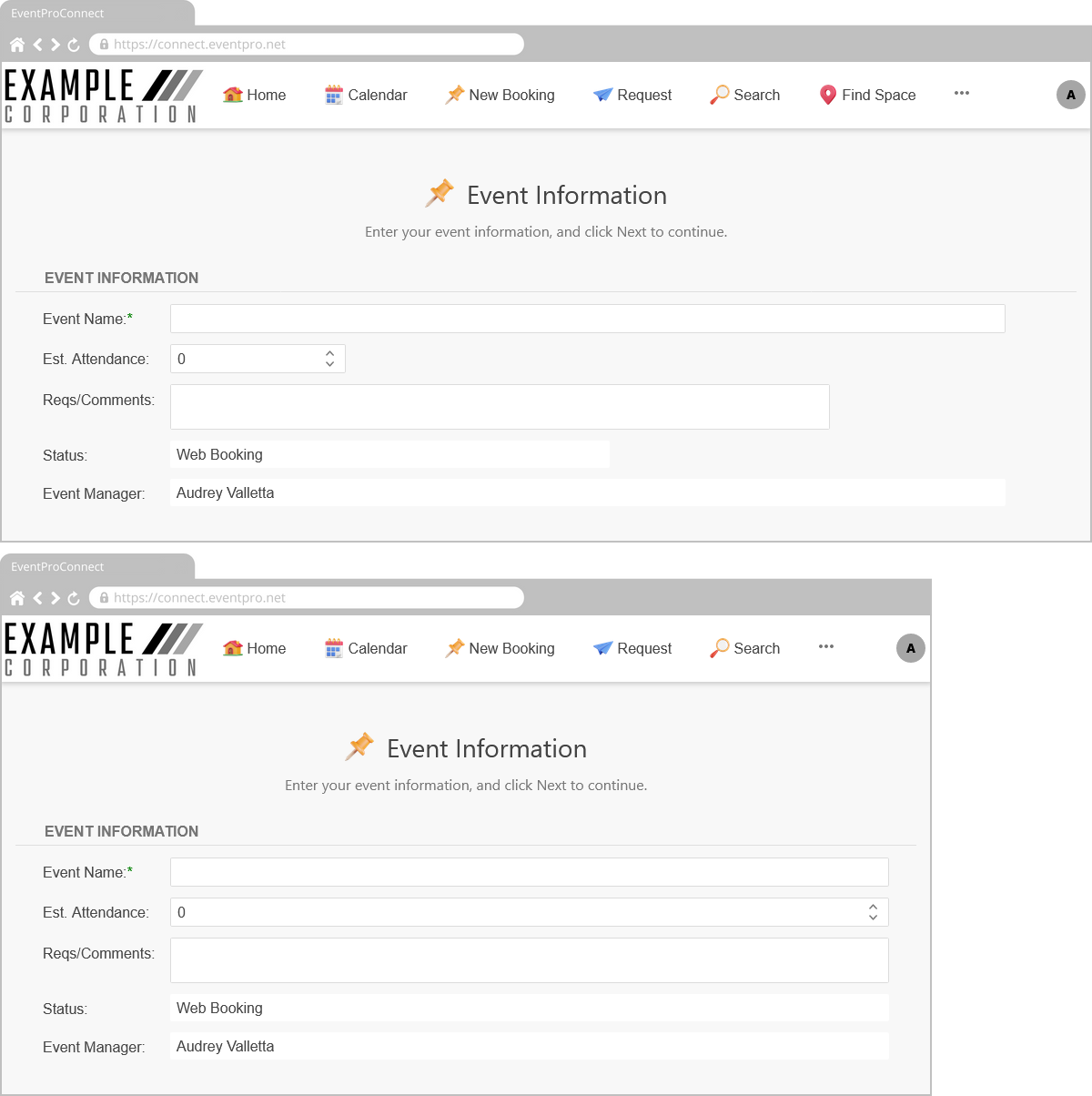Decrease Est. Attendance in top window
The width and height of the screenshot is (1092, 1096).
329,364
